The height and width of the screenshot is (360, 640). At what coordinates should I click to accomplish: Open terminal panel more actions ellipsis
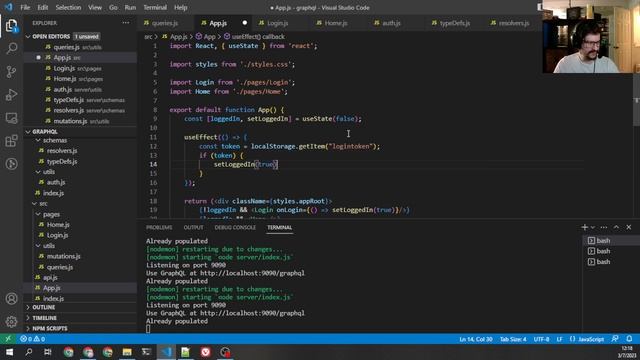coord(604,227)
